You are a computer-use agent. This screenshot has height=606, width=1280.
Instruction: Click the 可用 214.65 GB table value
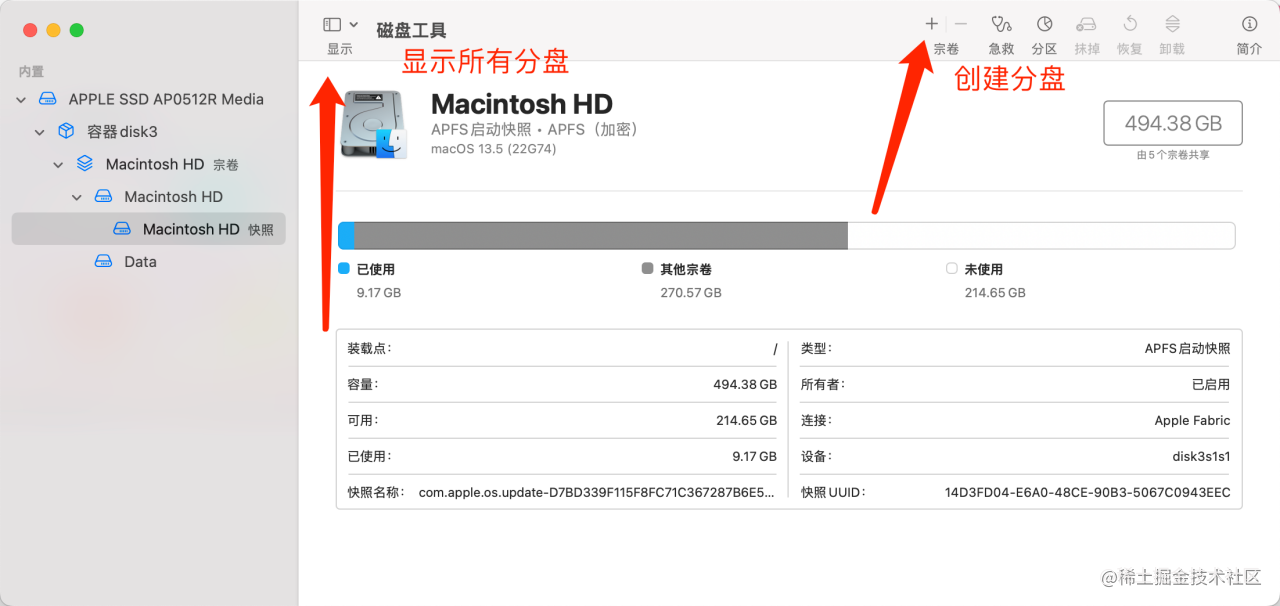746,420
